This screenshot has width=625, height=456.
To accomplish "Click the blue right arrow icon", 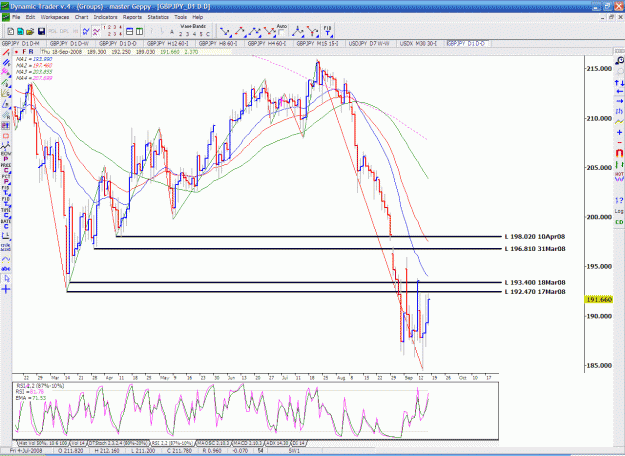I will click(619, 101).
